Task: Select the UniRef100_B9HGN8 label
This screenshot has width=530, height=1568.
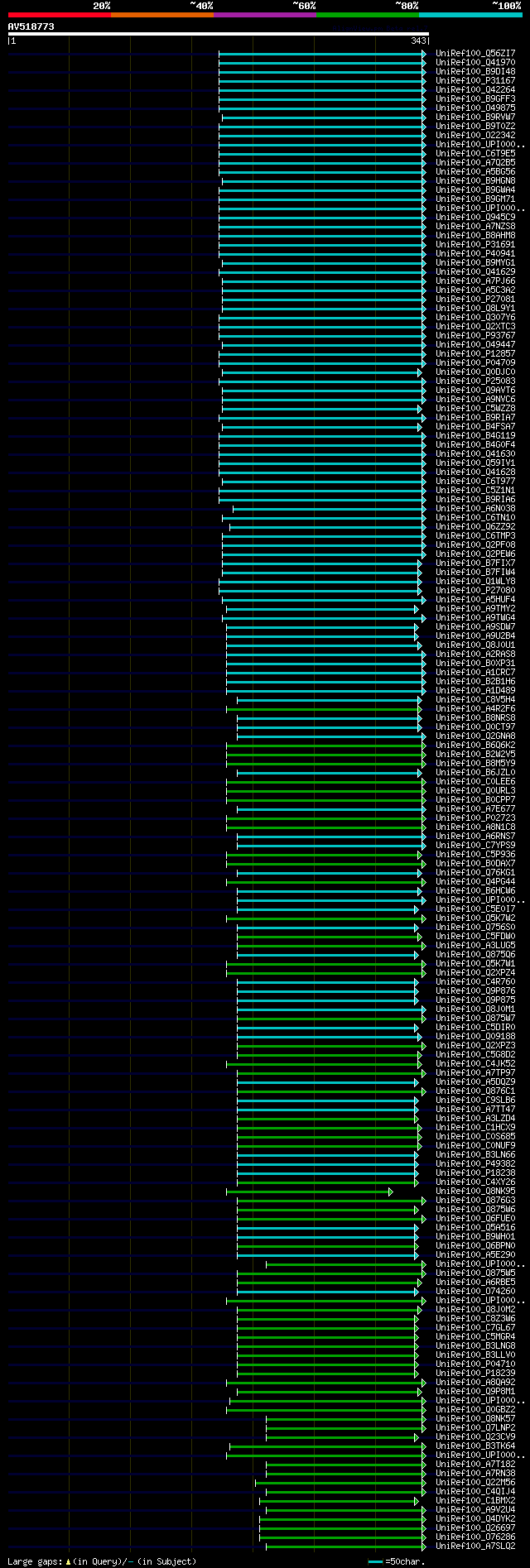Action: (x=475, y=180)
